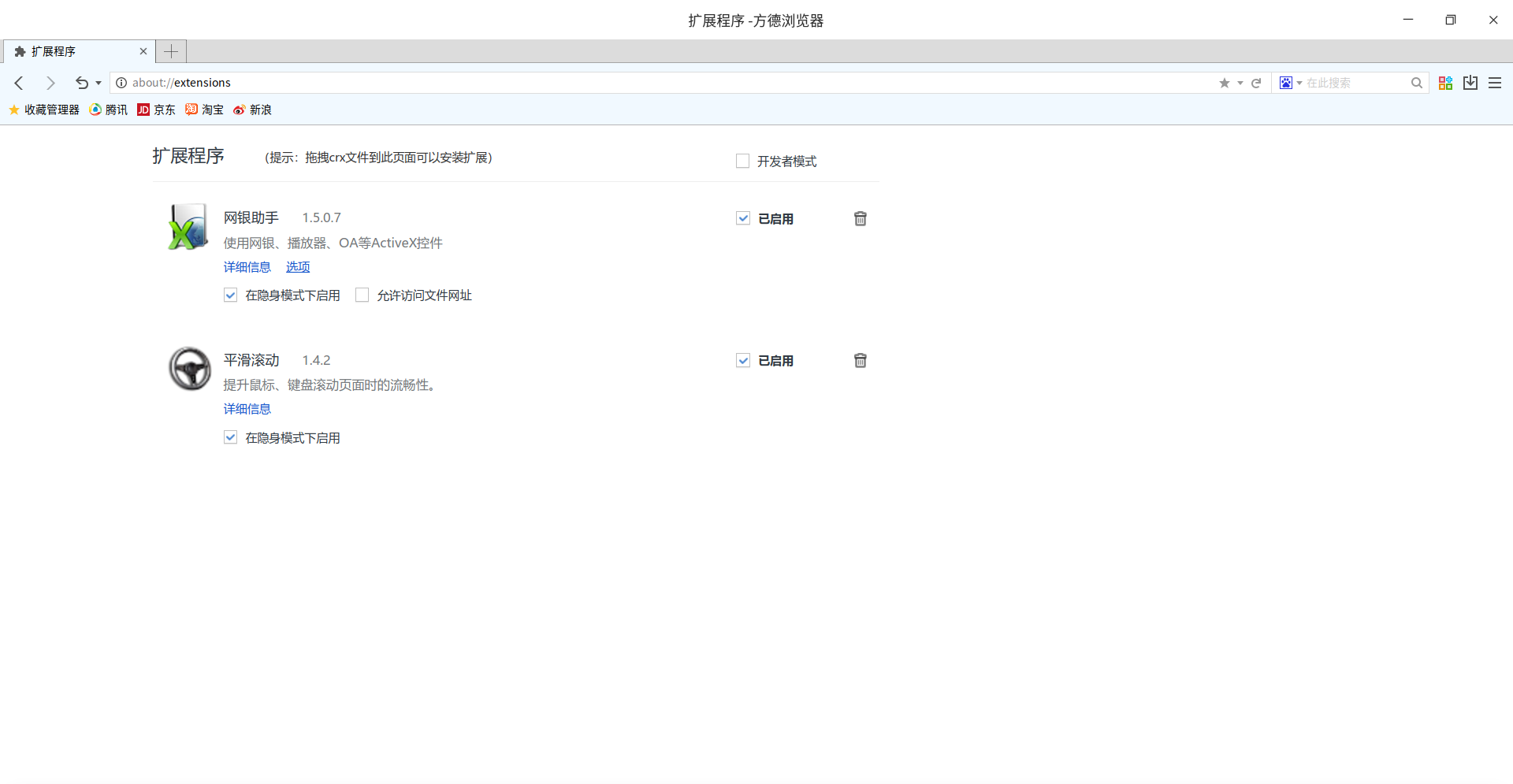
Task: Click the undo closed tab icon
Action: point(82,83)
